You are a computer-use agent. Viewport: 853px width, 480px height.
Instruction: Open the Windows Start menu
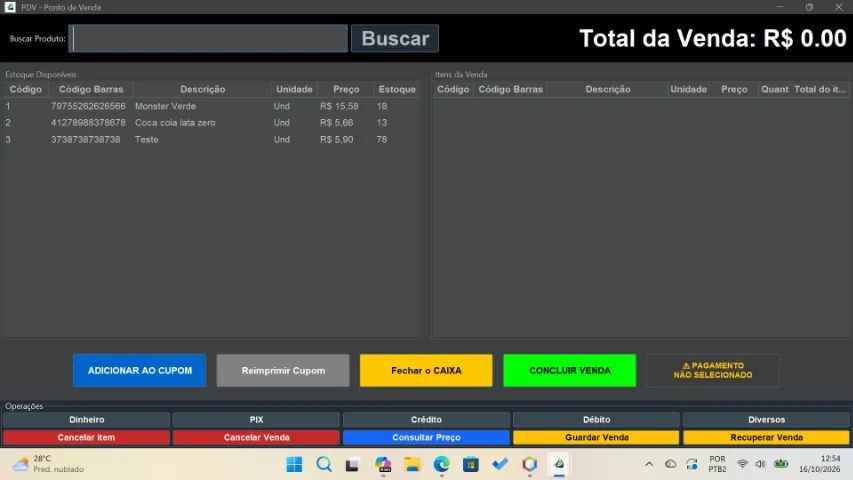click(294, 464)
